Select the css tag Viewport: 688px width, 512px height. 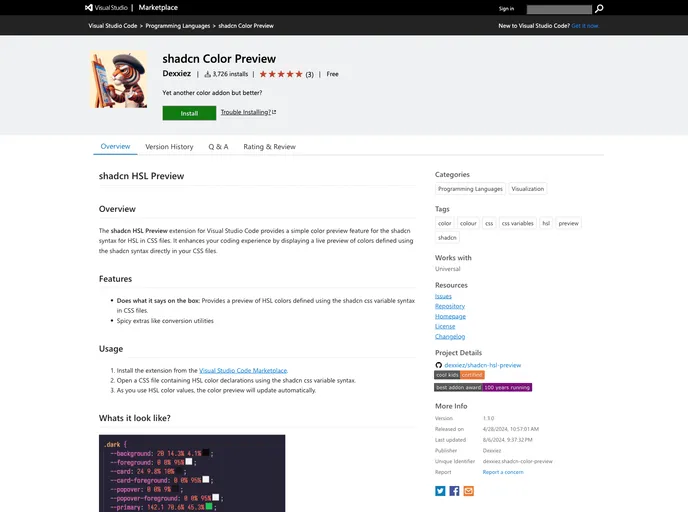point(489,223)
